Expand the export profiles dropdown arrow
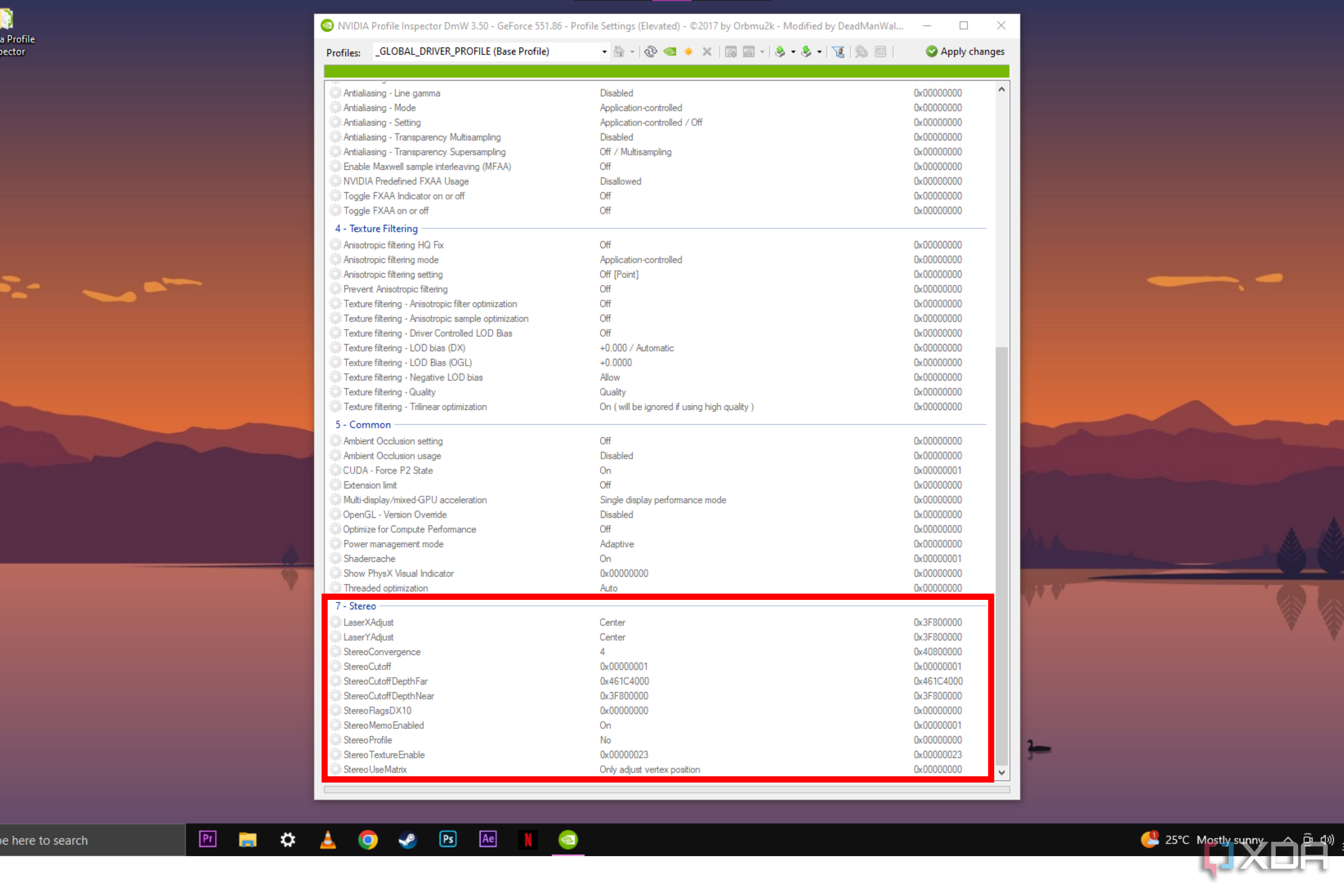Image resolution: width=1344 pixels, height=896 pixels. 794,52
